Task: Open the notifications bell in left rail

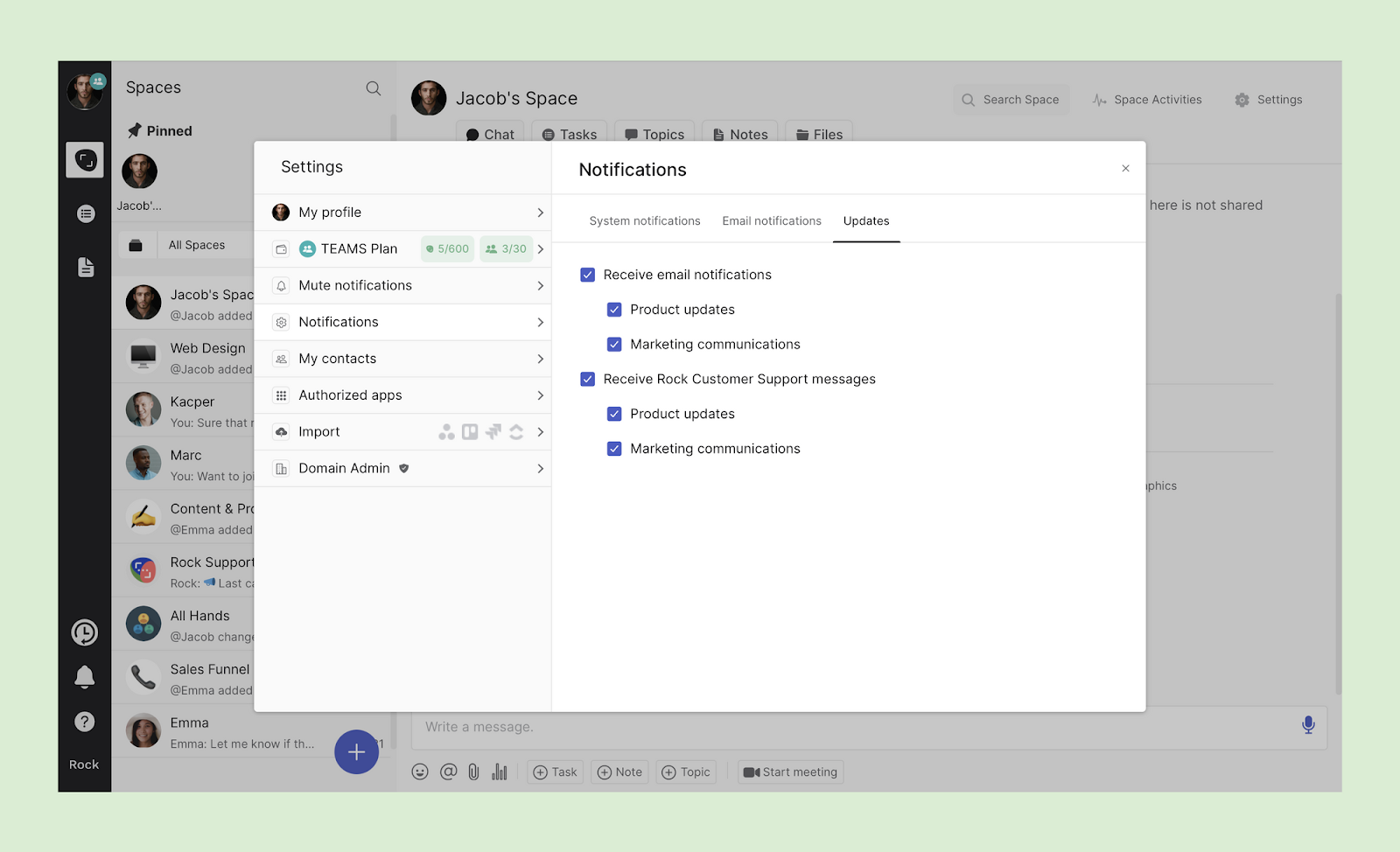Action: (x=85, y=677)
